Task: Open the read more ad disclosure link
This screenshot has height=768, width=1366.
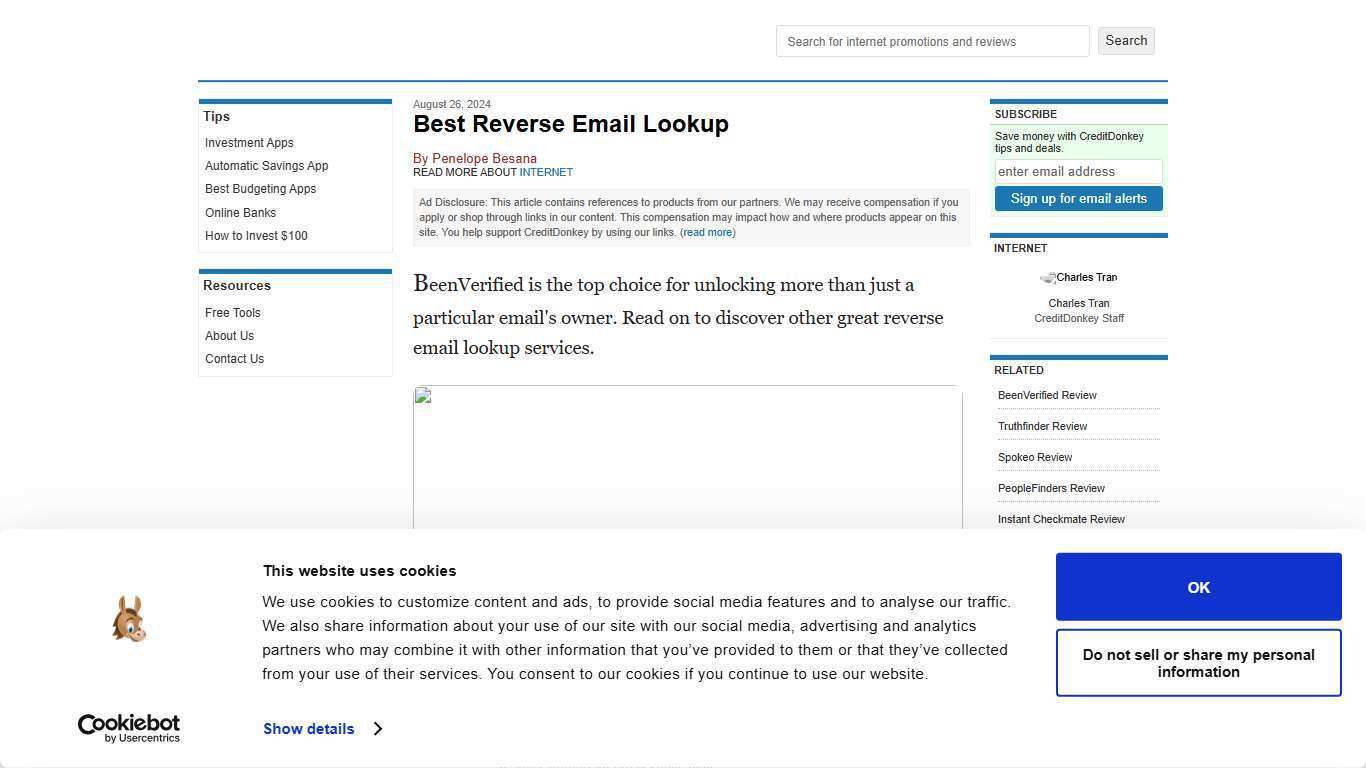Action: (x=707, y=232)
